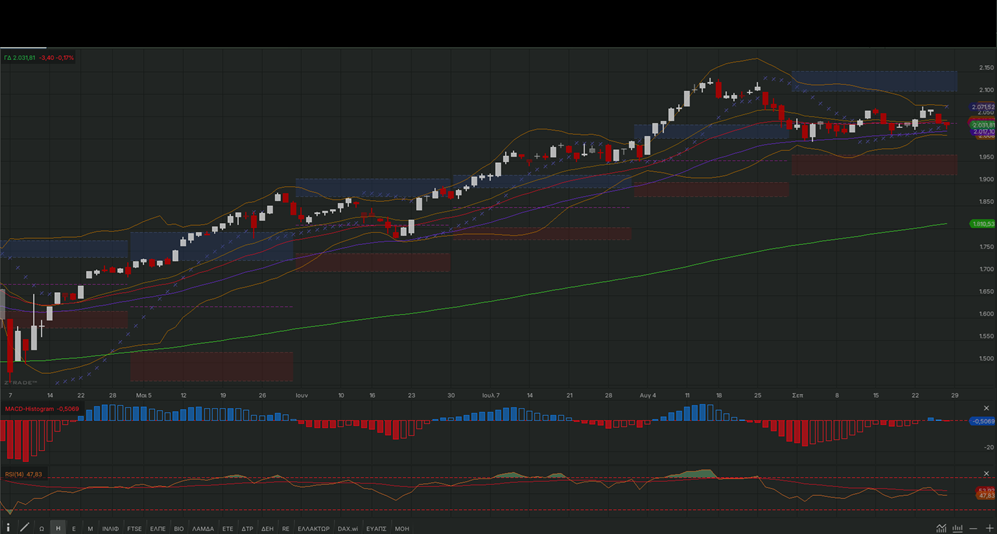Click the 1.500 price axis label
The height and width of the screenshot is (534, 997).
[x=987, y=359]
